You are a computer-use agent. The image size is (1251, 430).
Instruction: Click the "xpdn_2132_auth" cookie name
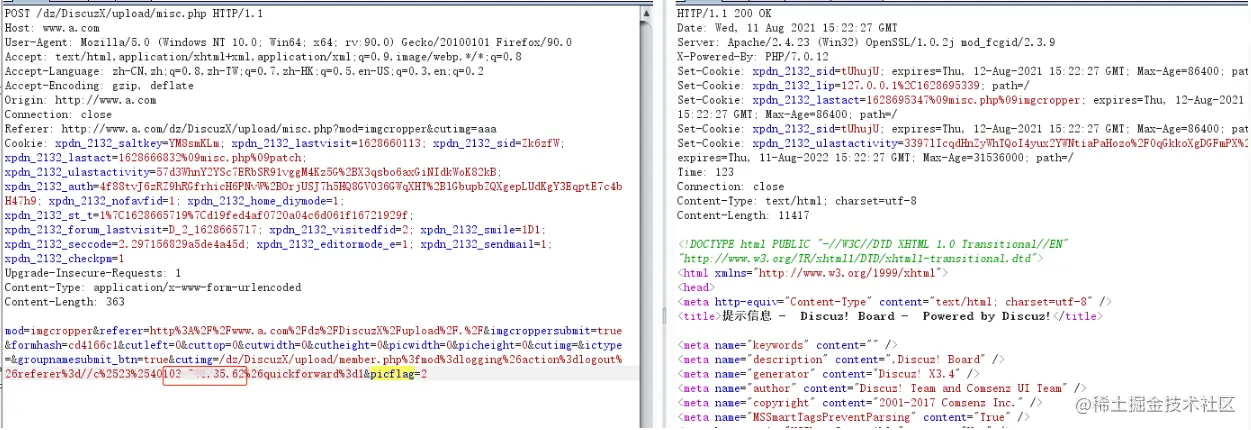(50, 187)
